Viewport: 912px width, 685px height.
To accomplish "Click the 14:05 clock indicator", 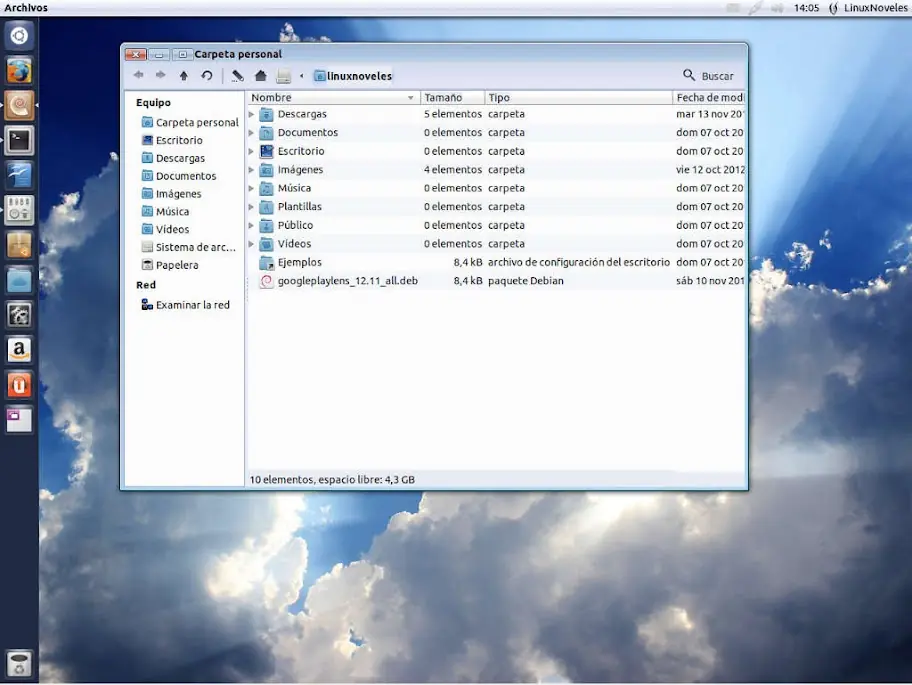I will tap(806, 8).
